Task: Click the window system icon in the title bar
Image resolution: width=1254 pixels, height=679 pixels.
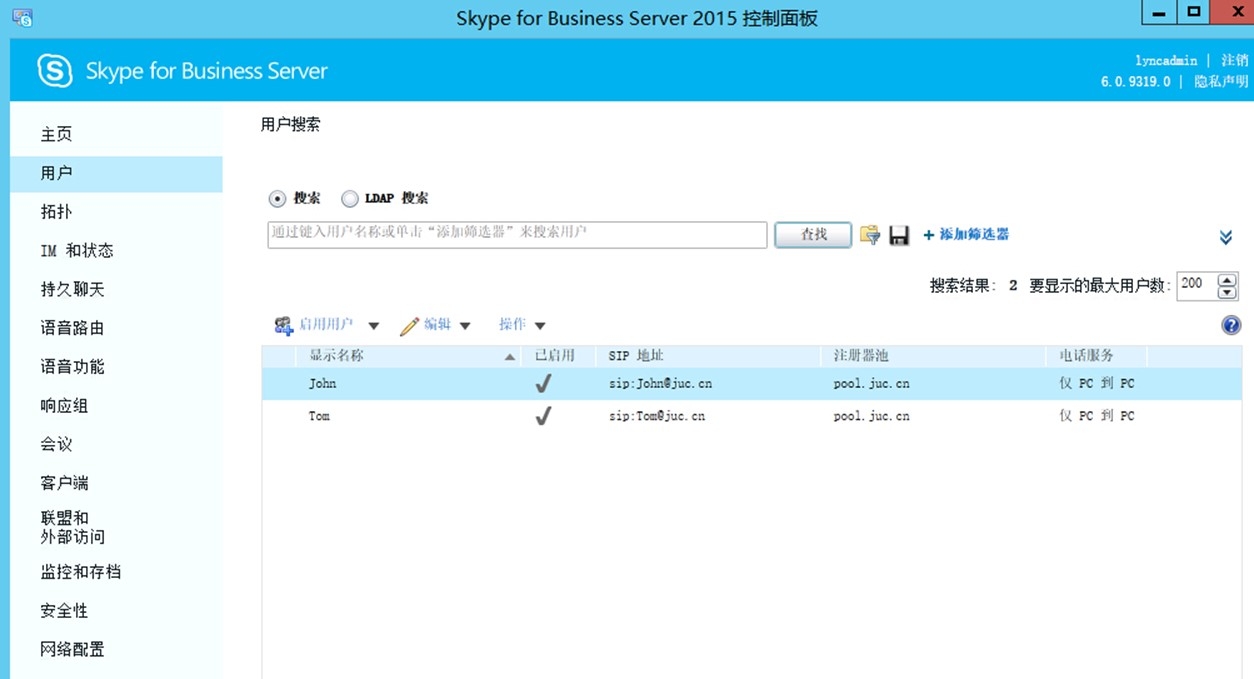Action: [22, 17]
